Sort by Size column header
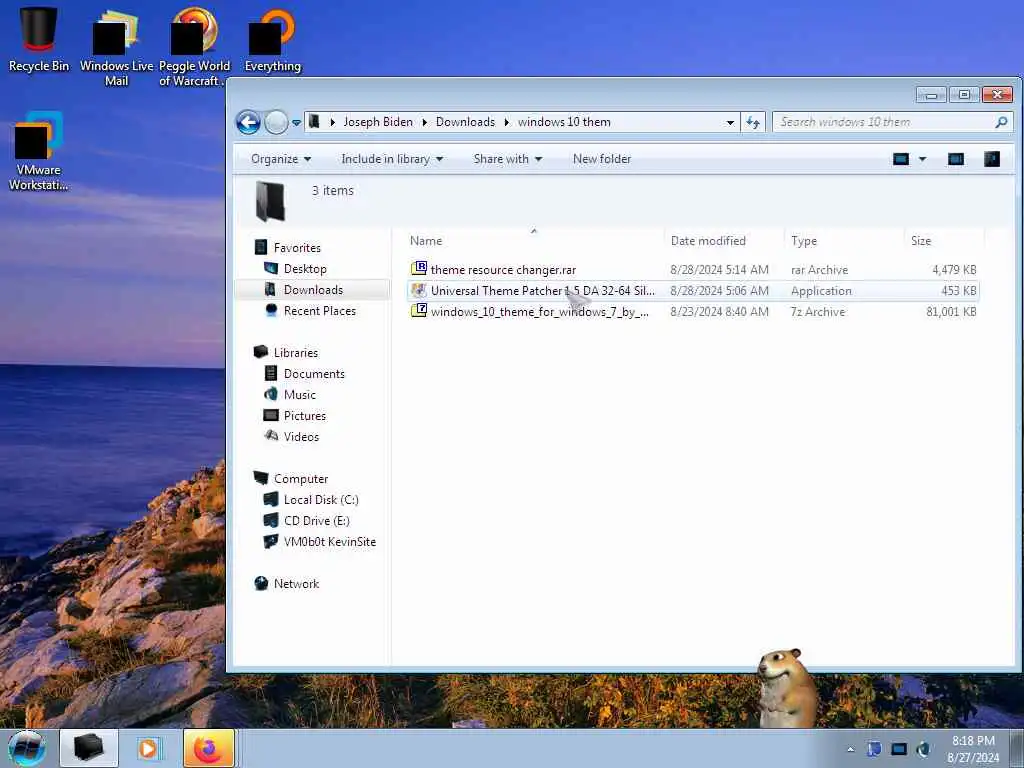Viewport: 1024px width, 768px height. pos(921,241)
